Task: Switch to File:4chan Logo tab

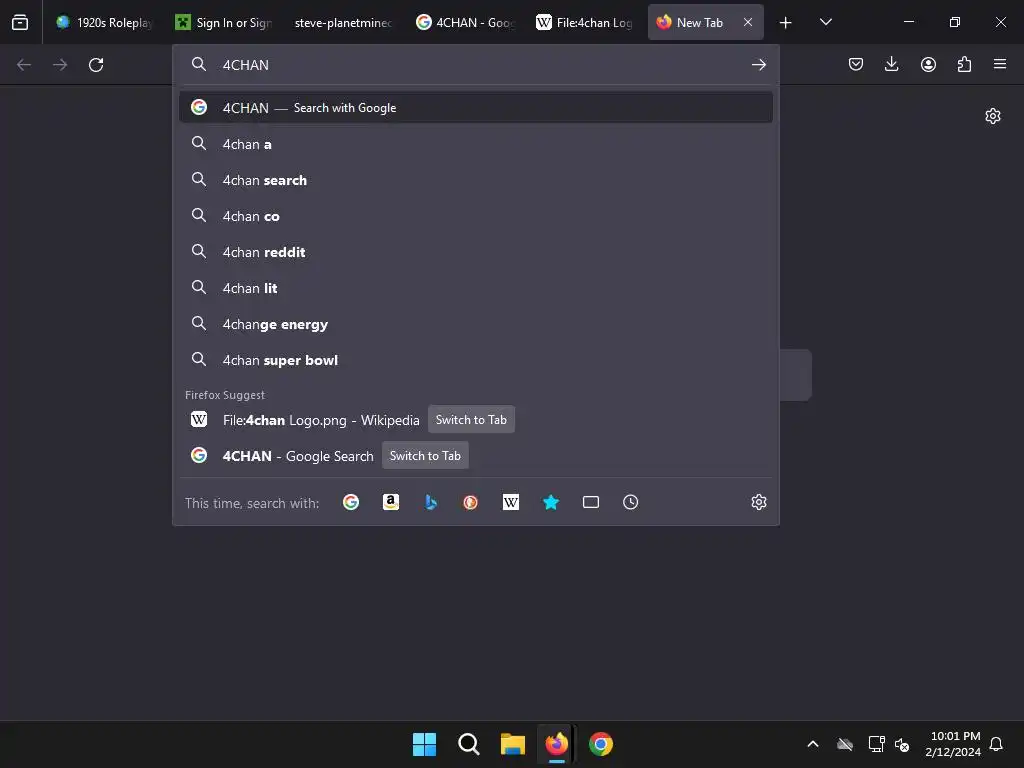Action: 584,22
